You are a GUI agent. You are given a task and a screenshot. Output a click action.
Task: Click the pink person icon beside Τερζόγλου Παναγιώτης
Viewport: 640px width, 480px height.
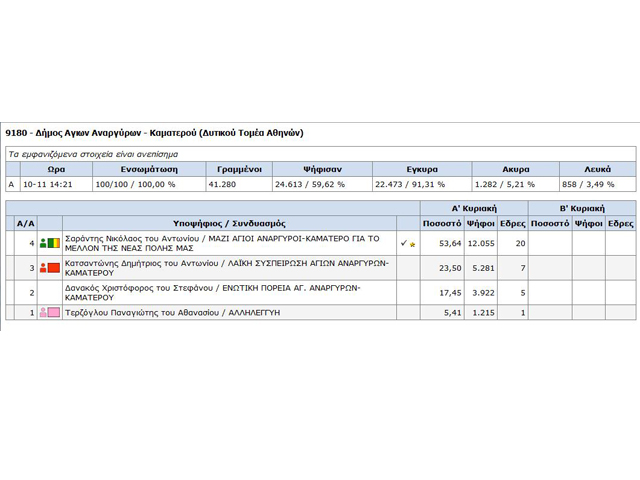[x=44, y=313]
